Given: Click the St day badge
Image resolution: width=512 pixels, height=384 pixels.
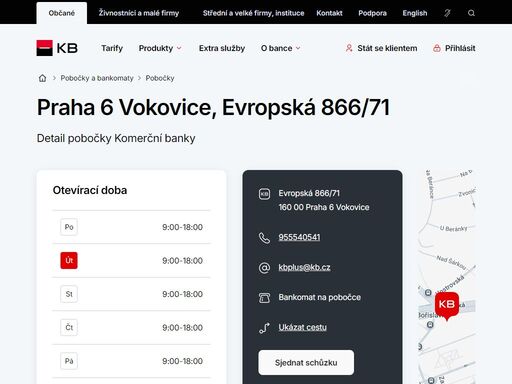Looking at the screenshot, I should 69,294.
